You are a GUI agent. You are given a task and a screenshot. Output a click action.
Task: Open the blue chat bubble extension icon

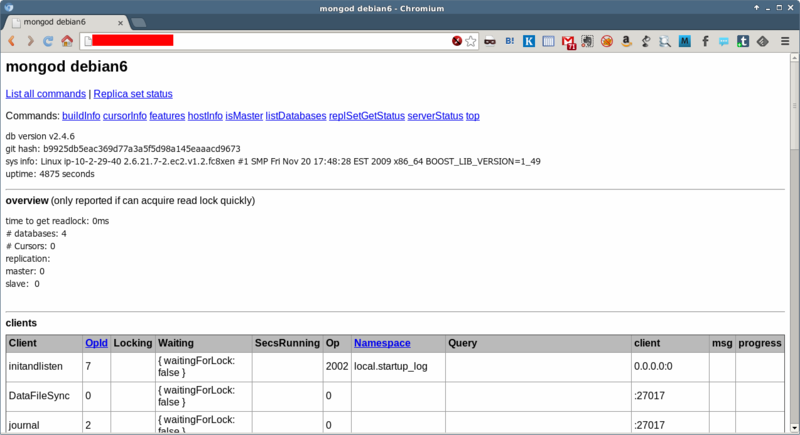[723, 42]
